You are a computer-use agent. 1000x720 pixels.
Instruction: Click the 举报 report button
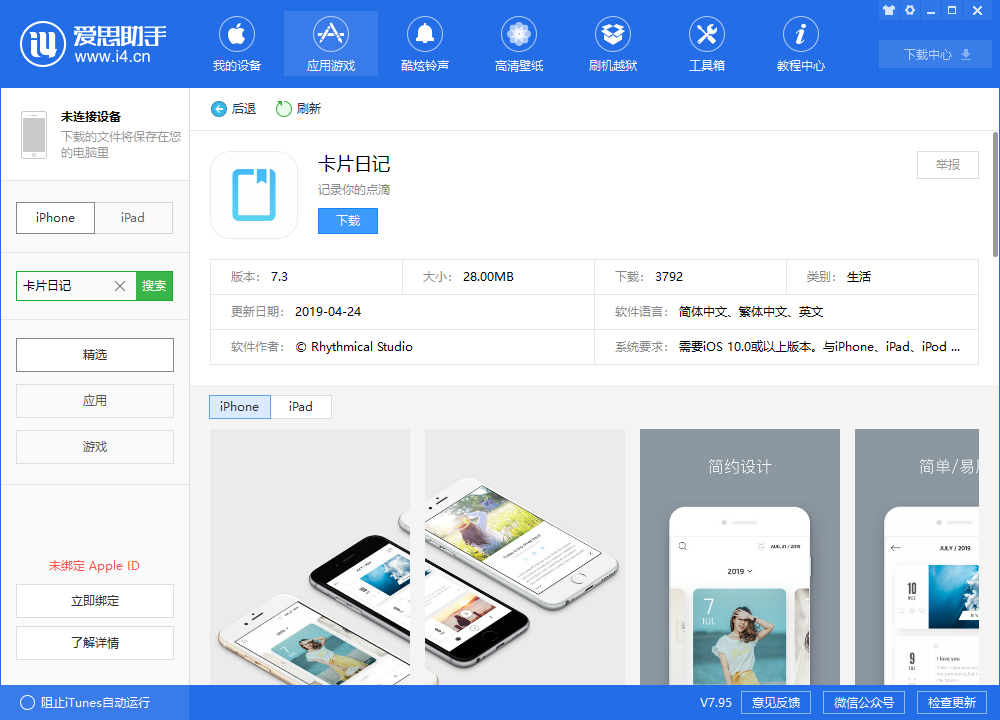coord(947,165)
